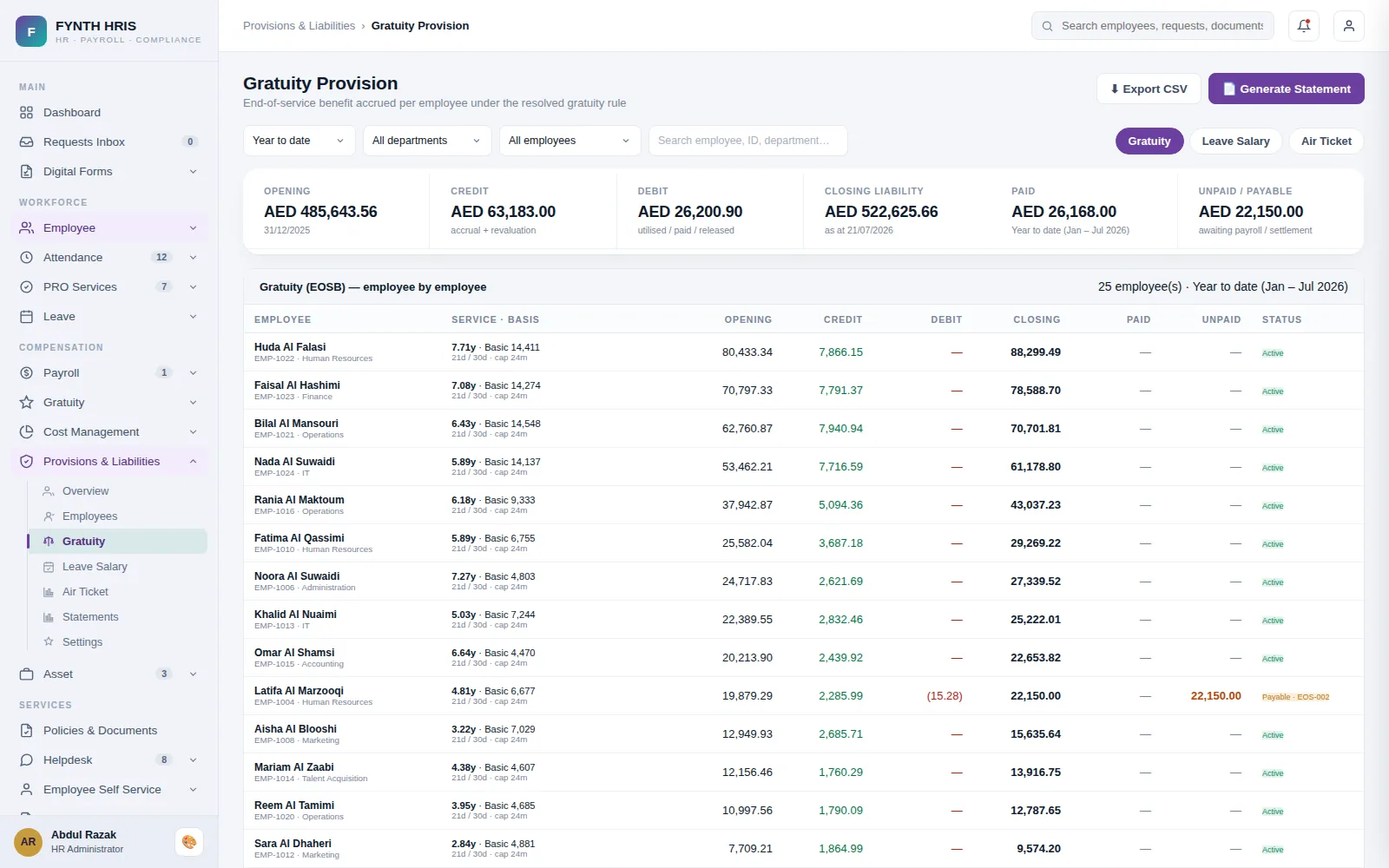This screenshot has height=868, width=1389.
Task: Focus the global search employees, requests box
Action: [1153, 26]
